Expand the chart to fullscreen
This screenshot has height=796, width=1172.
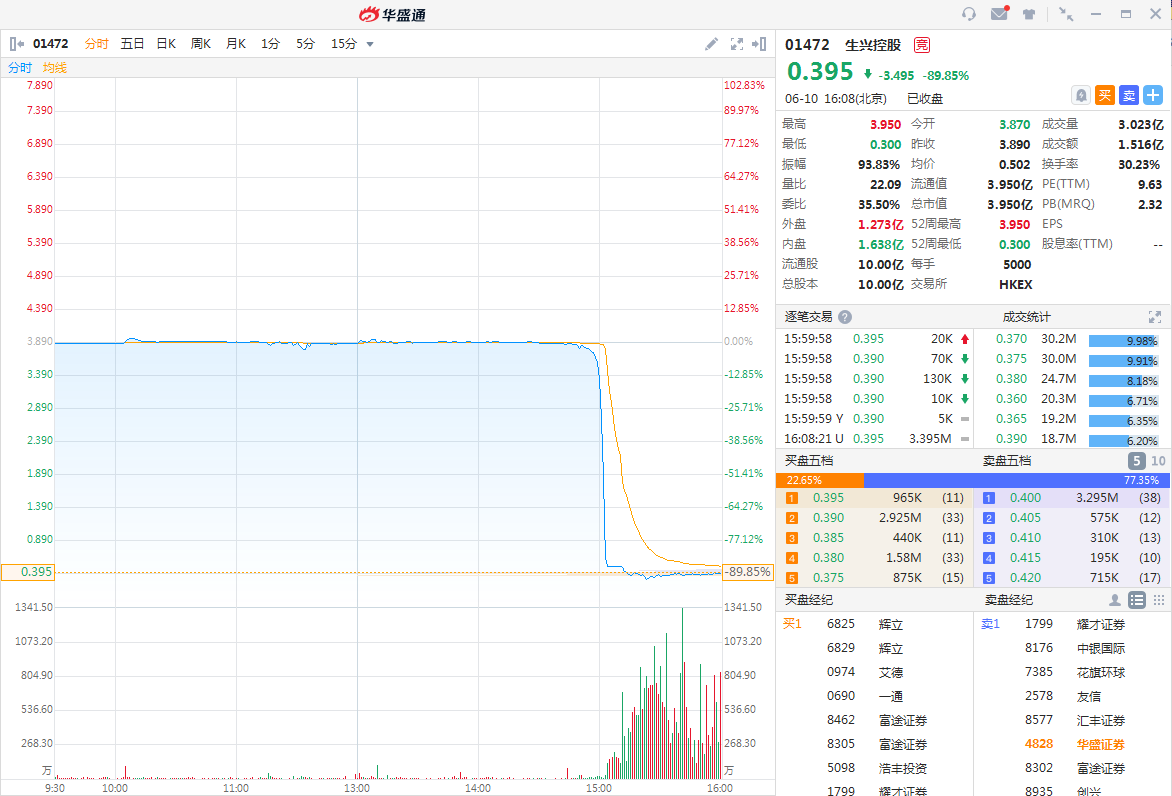737,44
